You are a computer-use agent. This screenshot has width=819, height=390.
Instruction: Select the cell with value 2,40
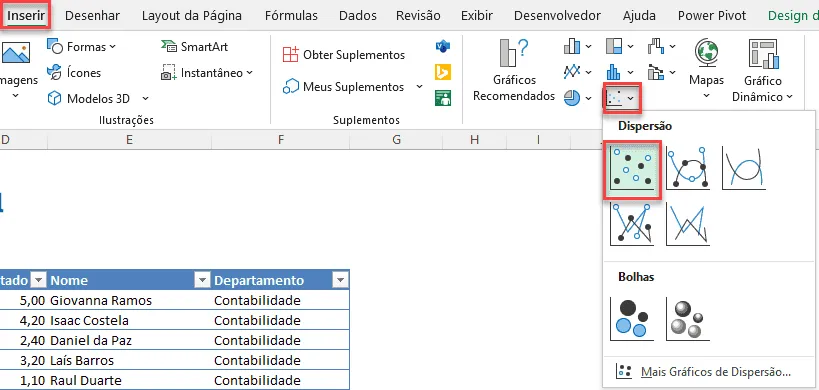click(x=24, y=340)
